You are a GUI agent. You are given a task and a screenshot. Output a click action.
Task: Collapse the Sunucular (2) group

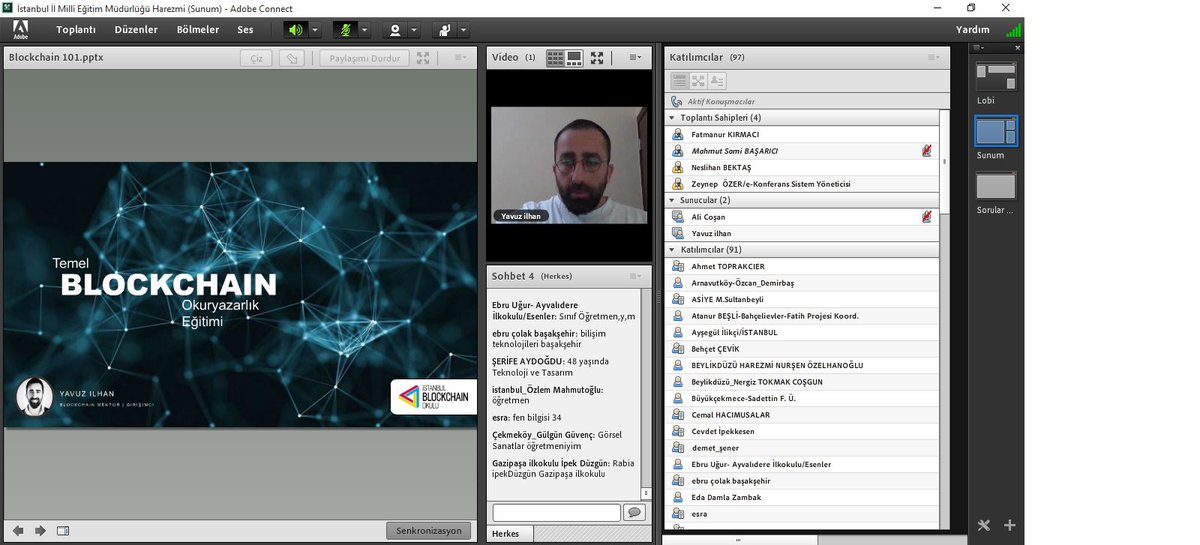point(673,200)
